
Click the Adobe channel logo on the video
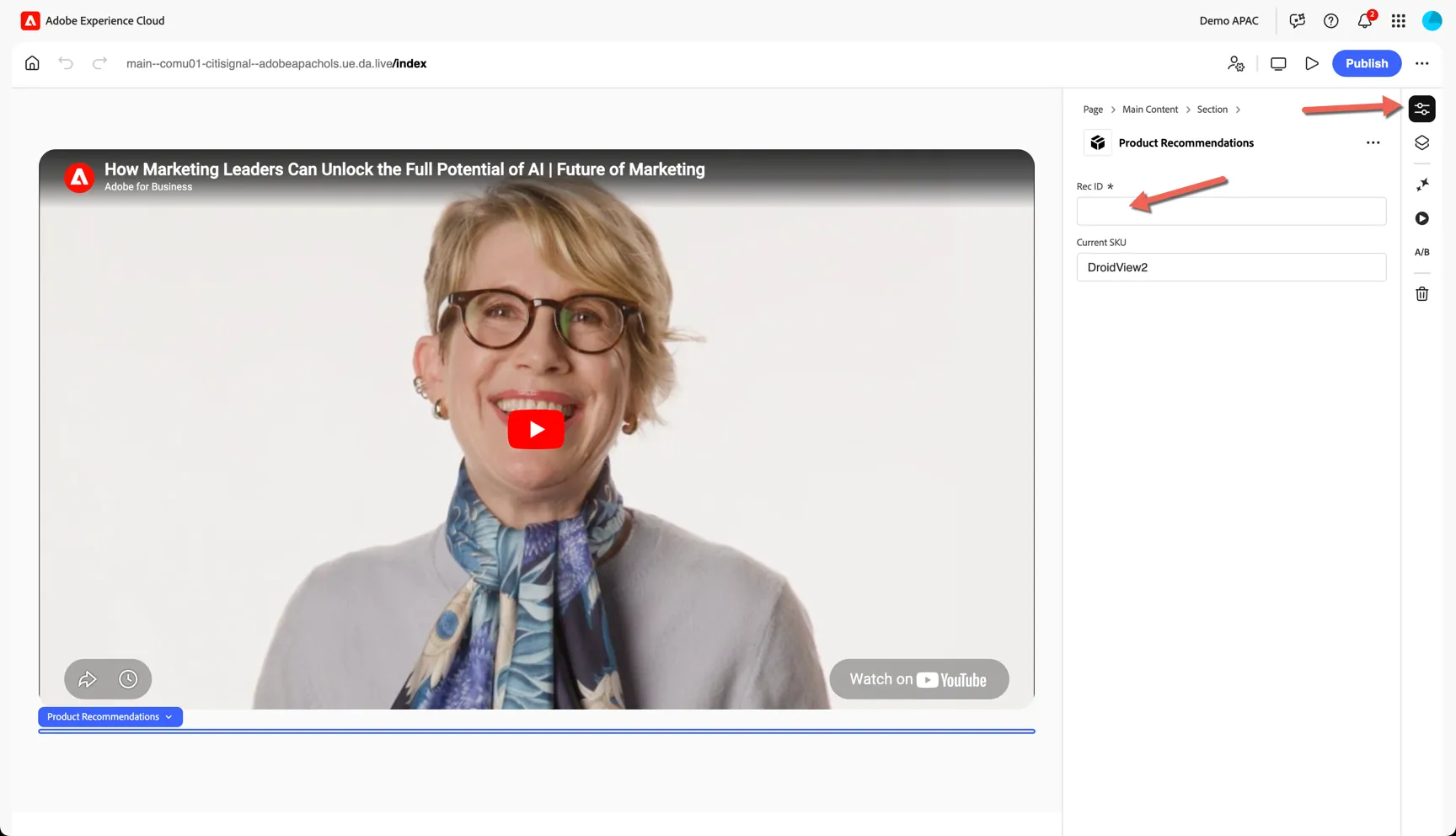pyautogui.click(x=79, y=177)
